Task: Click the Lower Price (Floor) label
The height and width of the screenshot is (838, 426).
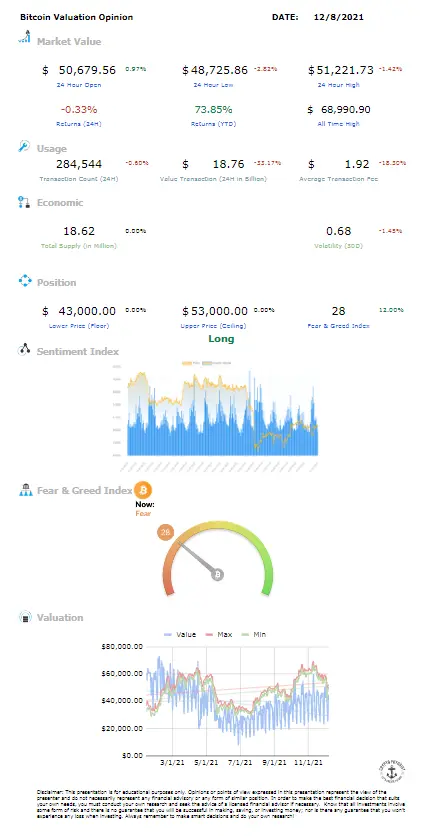Action: click(x=79, y=325)
